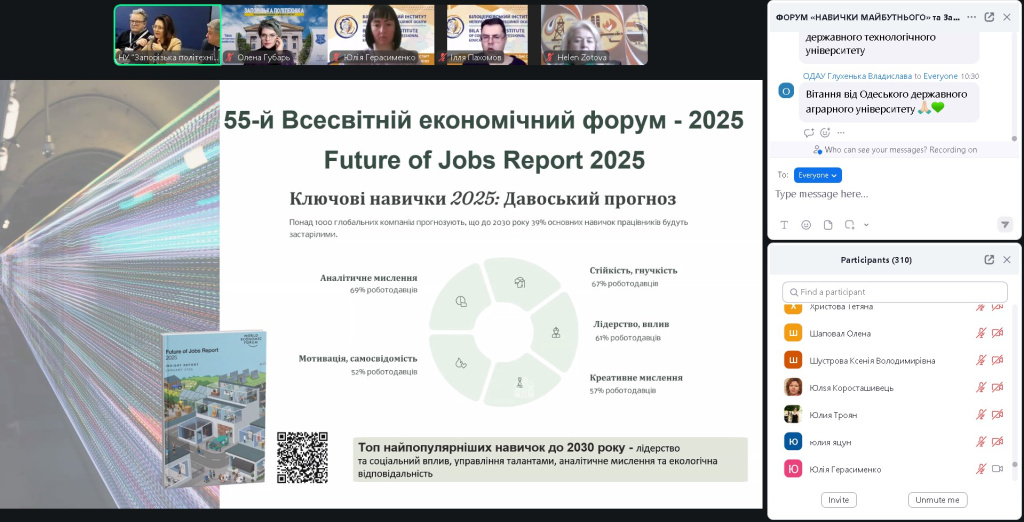This screenshot has width=1024, height=522.
Task: Toggle microphone icon for Юлия Троян
Action: [x=981, y=415]
